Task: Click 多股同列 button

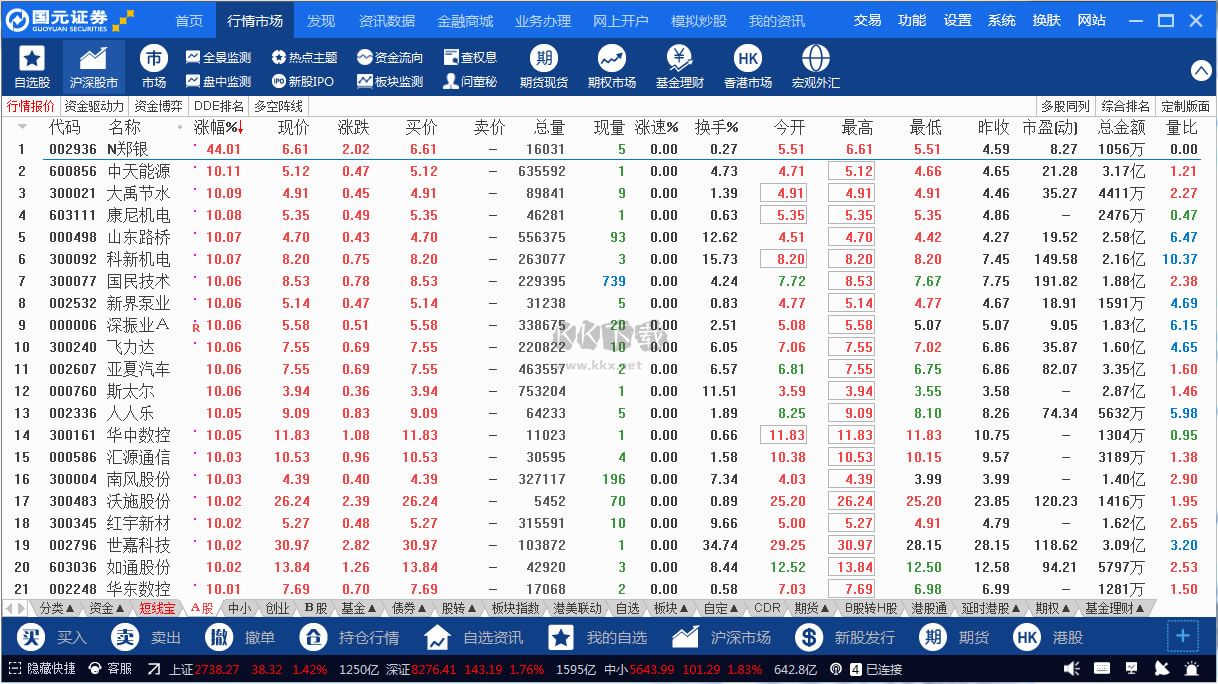Action: [x=1065, y=106]
